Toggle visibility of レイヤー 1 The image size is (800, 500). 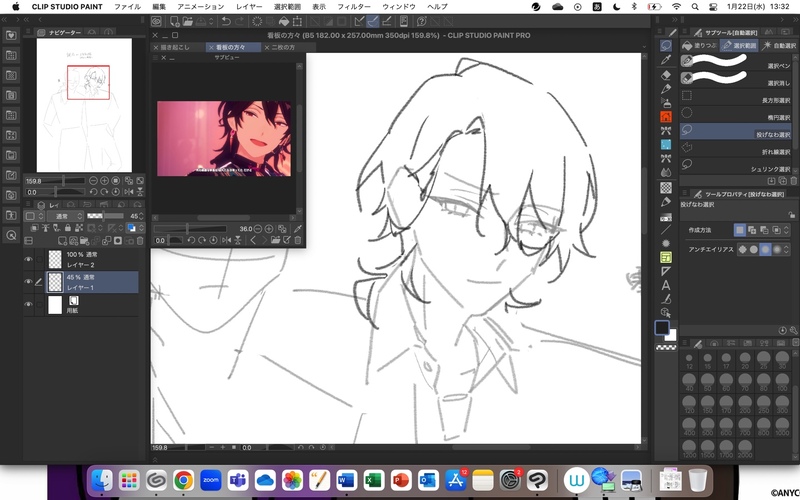tap(28, 282)
